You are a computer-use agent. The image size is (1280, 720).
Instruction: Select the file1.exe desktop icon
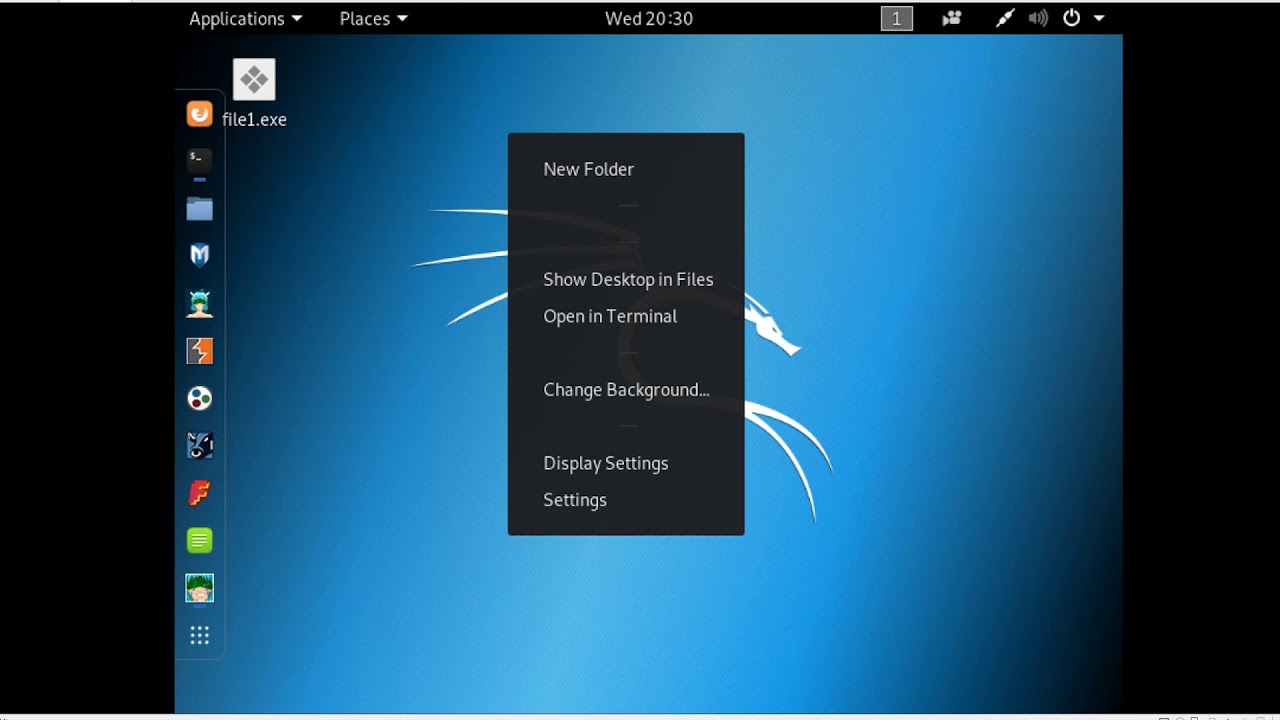tap(254, 94)
